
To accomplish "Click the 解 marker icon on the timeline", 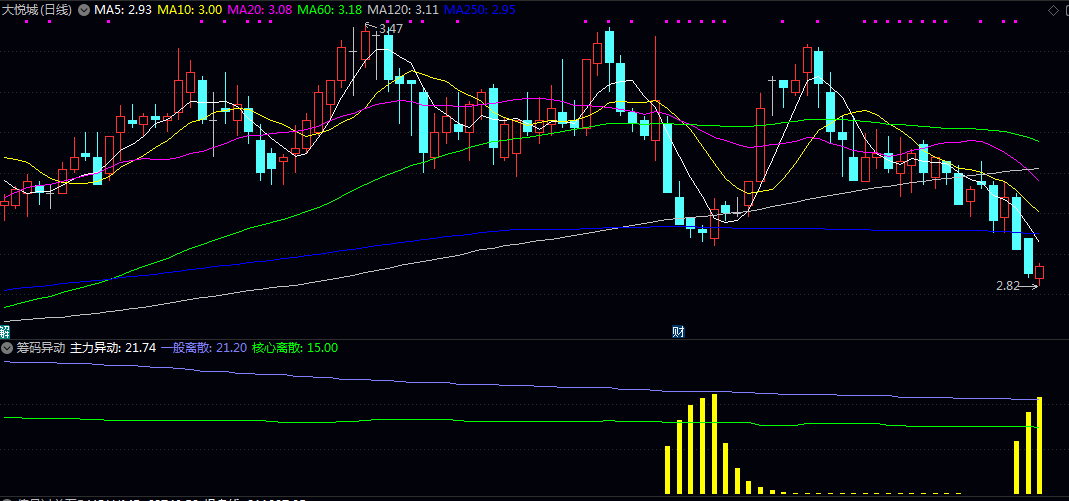I will pyautogui.click(x=5, y=331).
